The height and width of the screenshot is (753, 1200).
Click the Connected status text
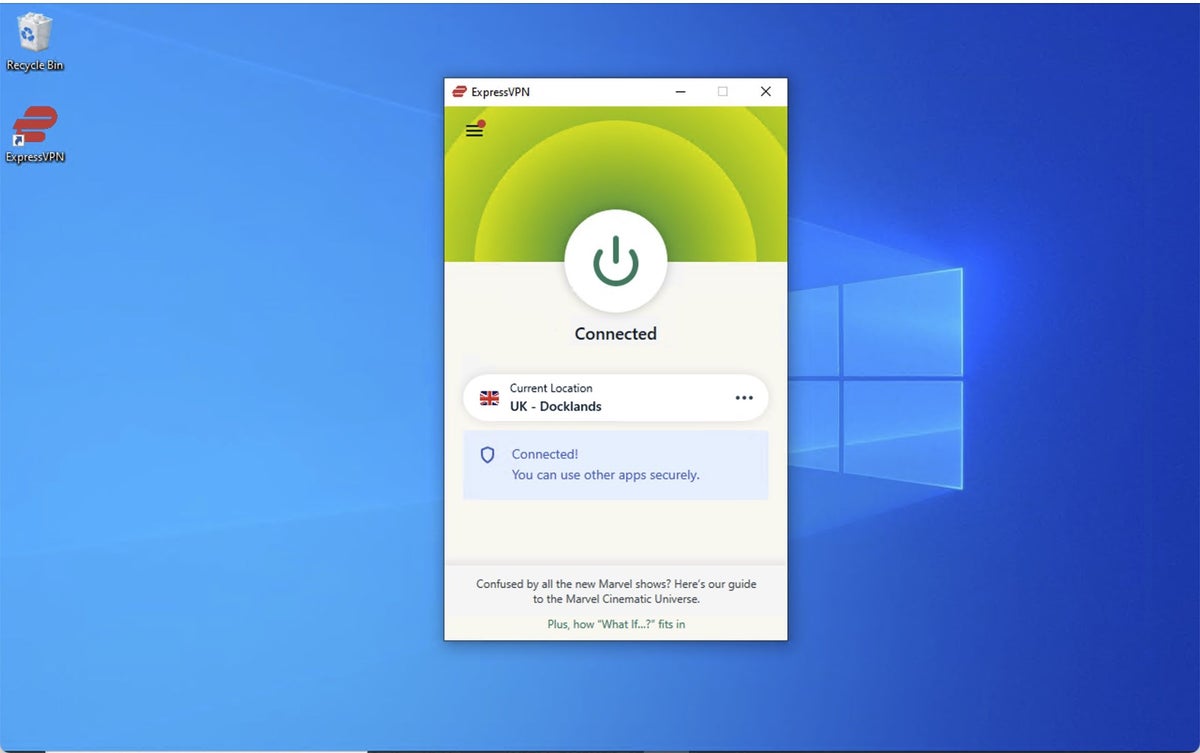616,334
